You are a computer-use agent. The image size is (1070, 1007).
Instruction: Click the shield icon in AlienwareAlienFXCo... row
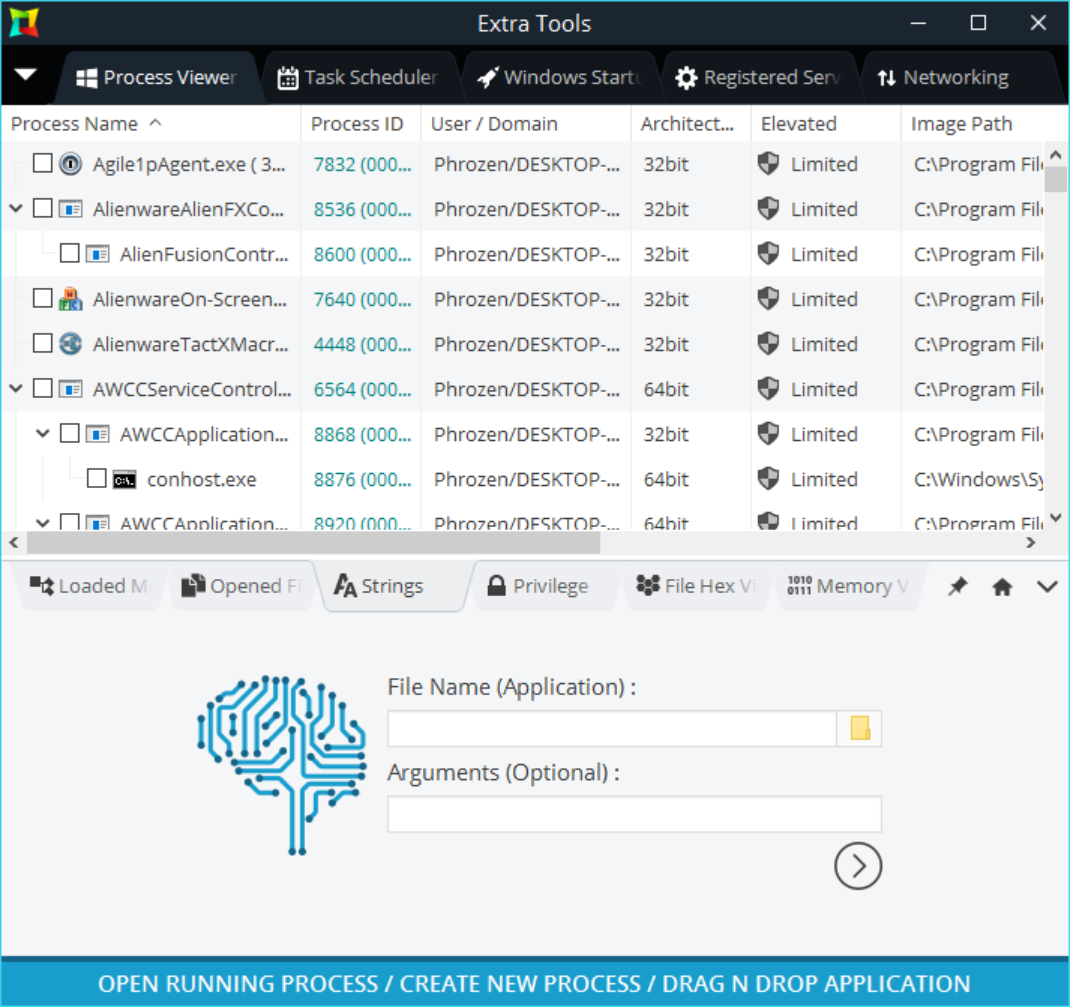pos(768,208)
